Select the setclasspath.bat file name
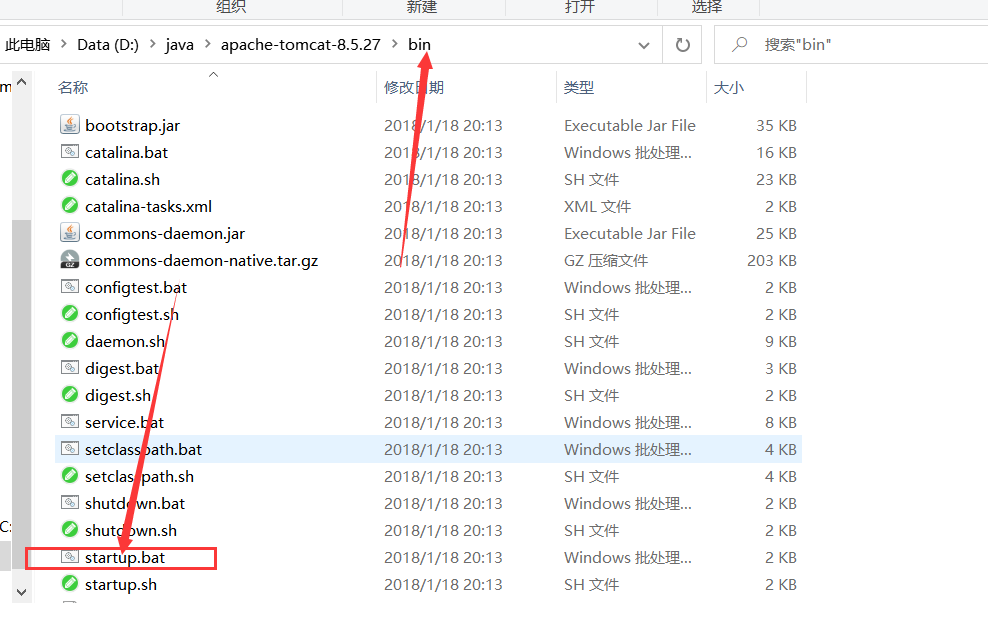The width and height of the screenshot is (988, 631). coord(144,449)
